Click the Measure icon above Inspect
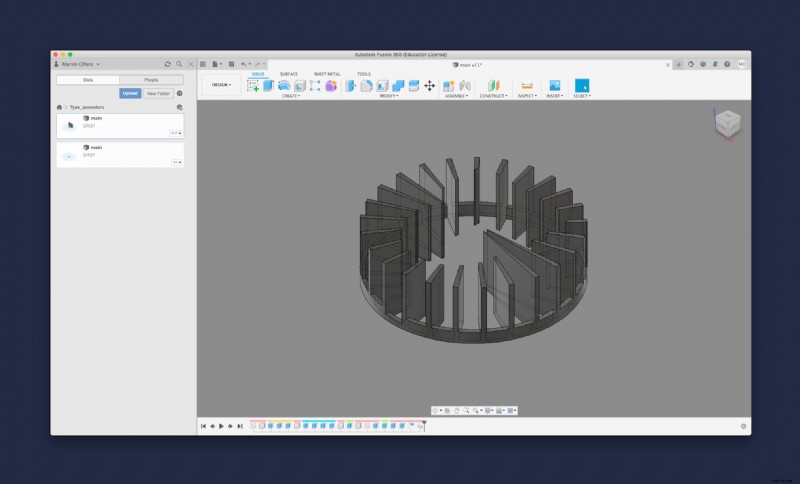 click(x=527, y=86)
